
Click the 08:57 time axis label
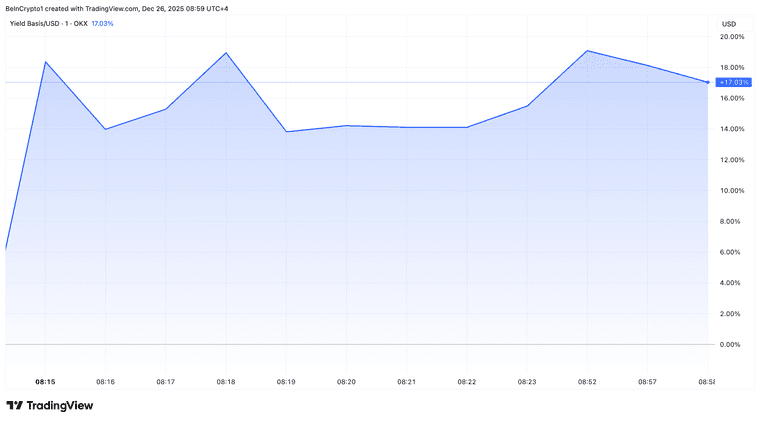click(x=647, y=381)
